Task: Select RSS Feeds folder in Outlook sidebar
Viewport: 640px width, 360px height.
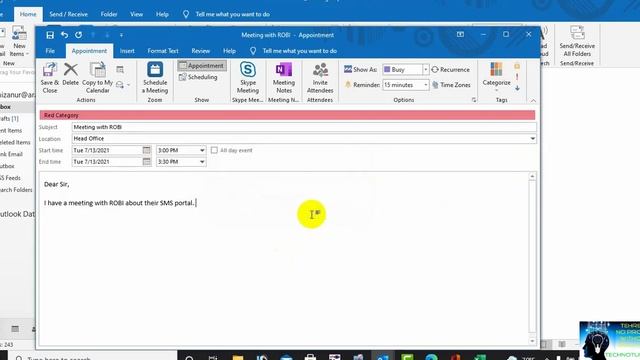Action: click(x=11, y=178)
